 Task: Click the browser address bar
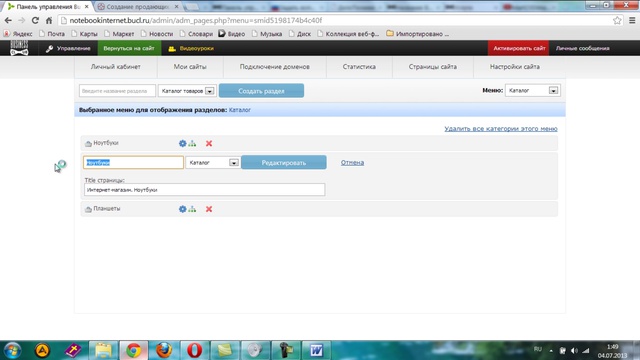[x=335, y=20]
